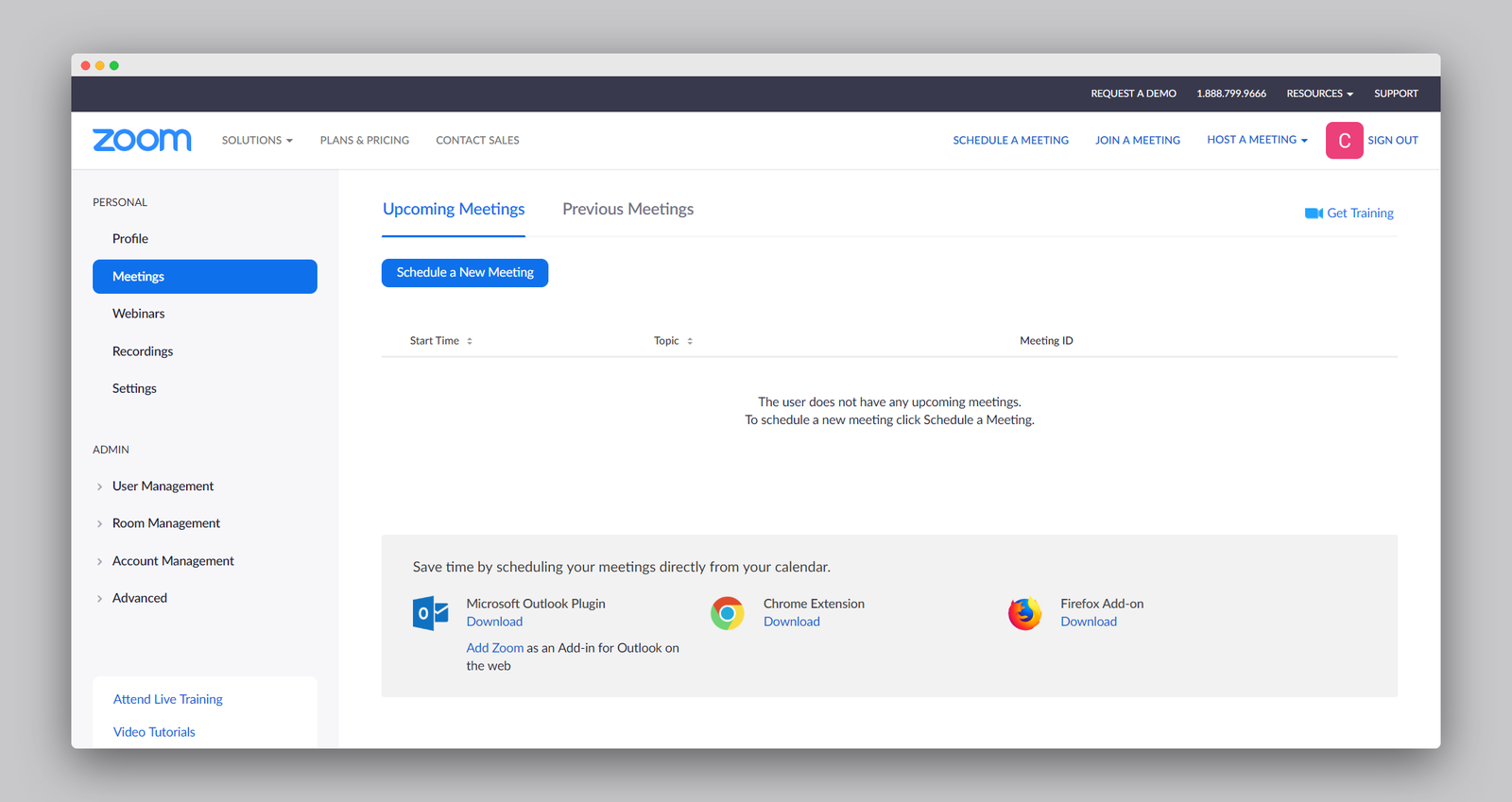Click Sign Out link

tap(1393, 141)
